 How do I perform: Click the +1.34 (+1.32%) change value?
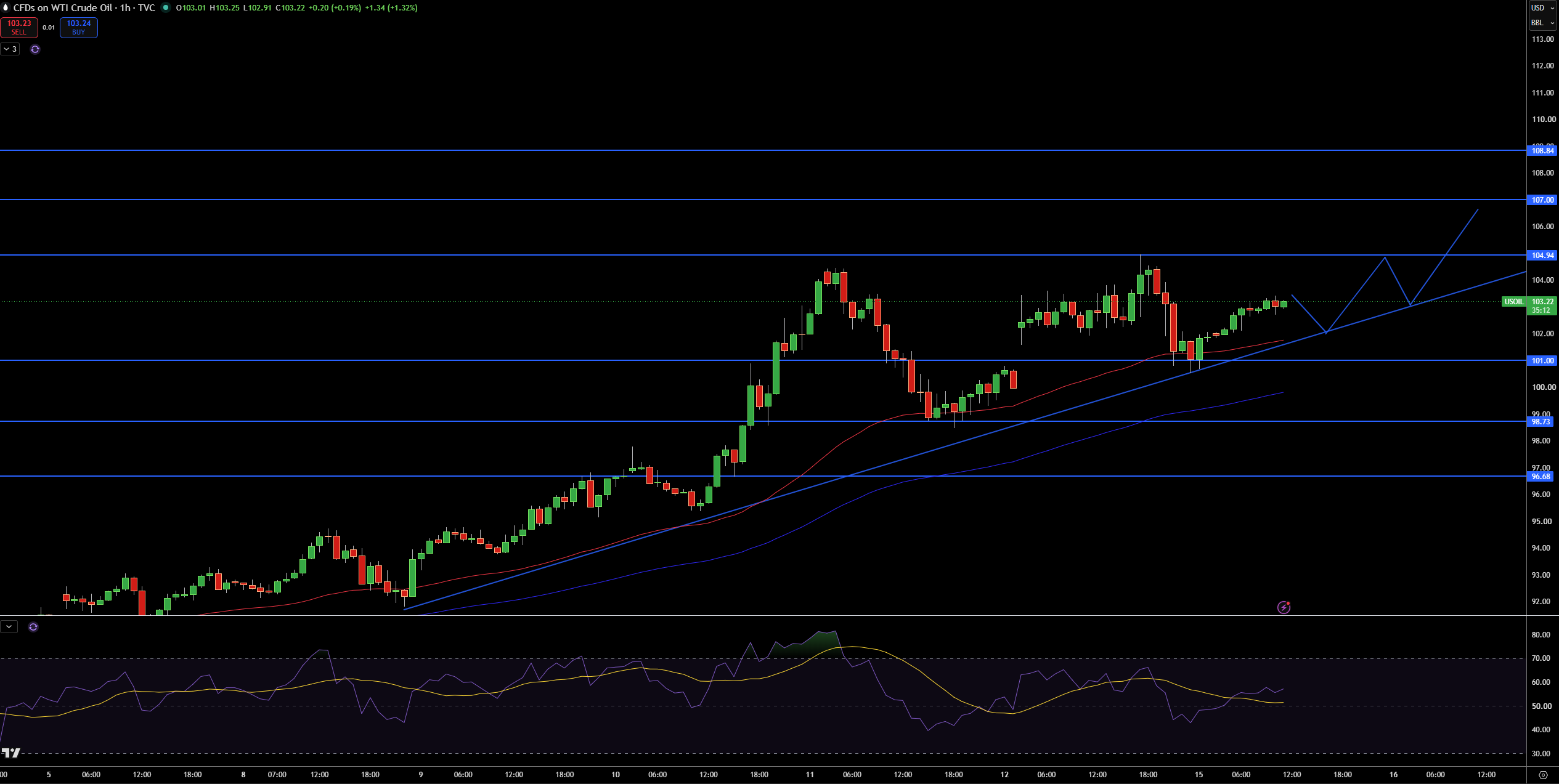click(391, 8)
